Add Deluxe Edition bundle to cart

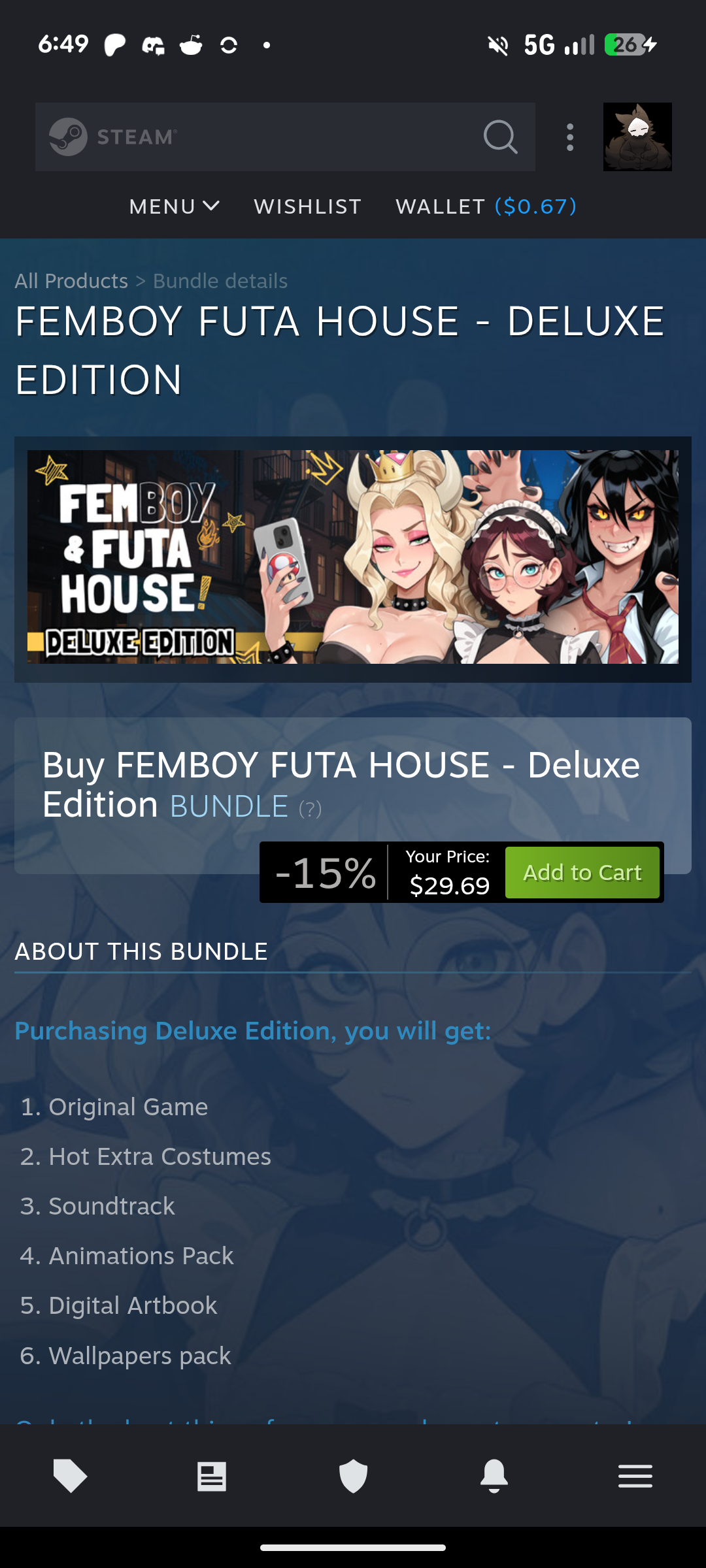[x=582, y=872]
